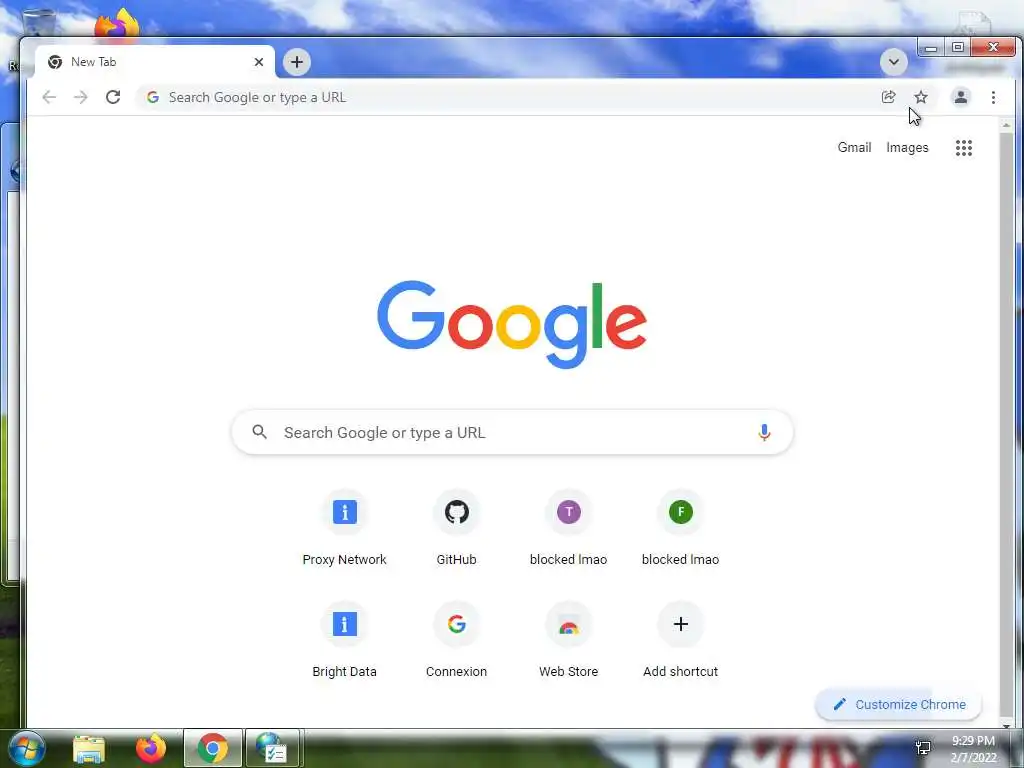Click the Add shortcut plus tile

[x=680, y=640]
